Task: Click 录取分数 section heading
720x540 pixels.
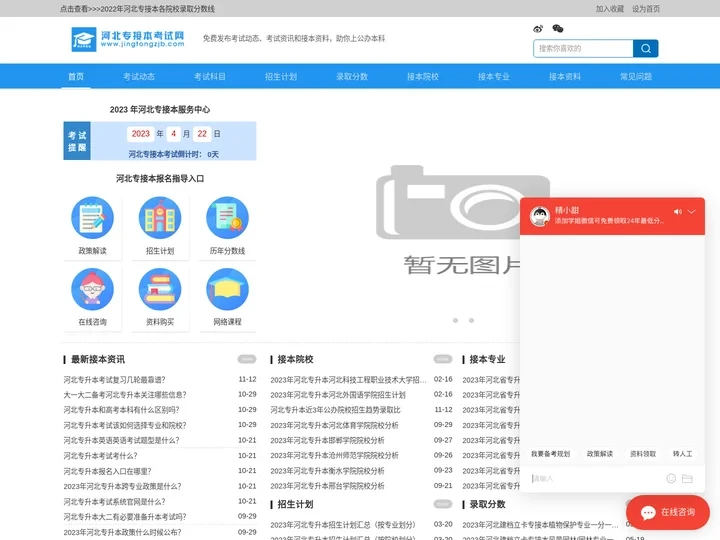Action: click(487, 504)
